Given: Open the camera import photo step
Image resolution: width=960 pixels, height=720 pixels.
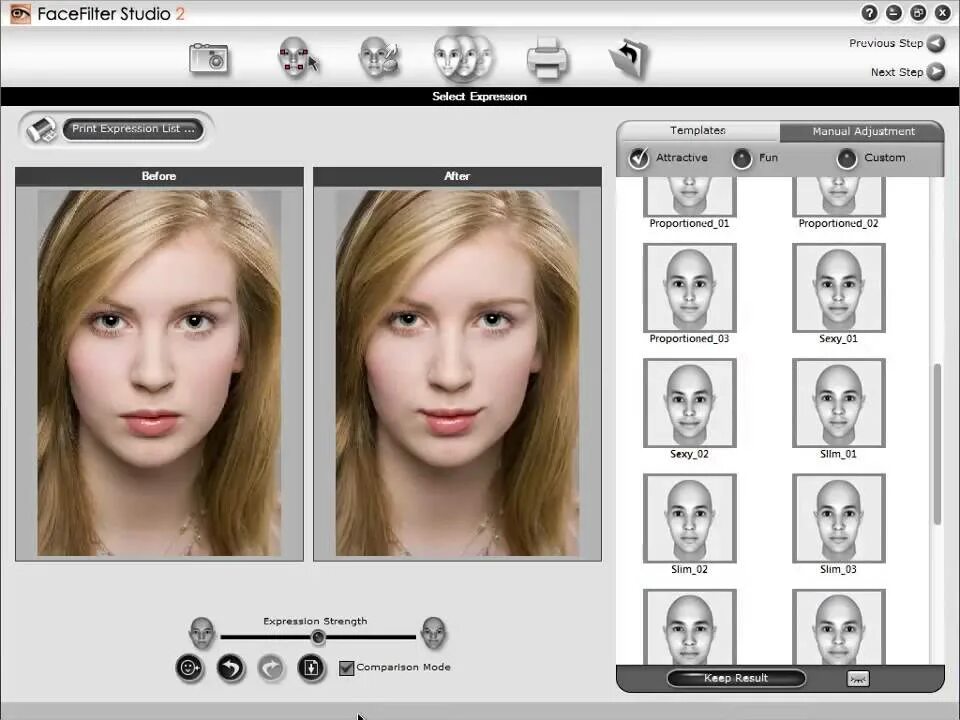Looking at the screenshot, I should (x=209, y=59).
